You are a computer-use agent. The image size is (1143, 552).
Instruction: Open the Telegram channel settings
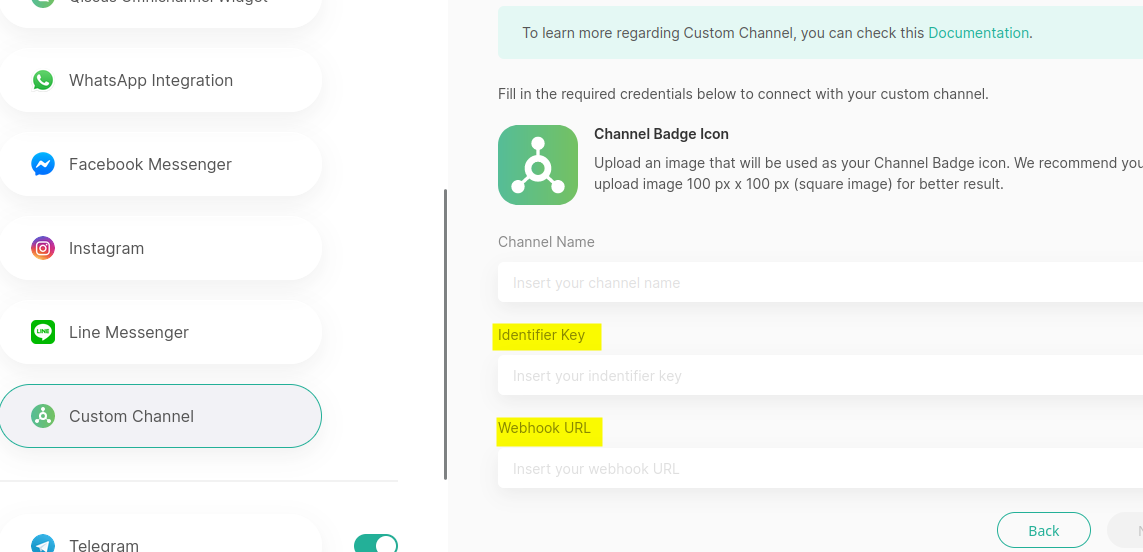click(x=104, y=544)
